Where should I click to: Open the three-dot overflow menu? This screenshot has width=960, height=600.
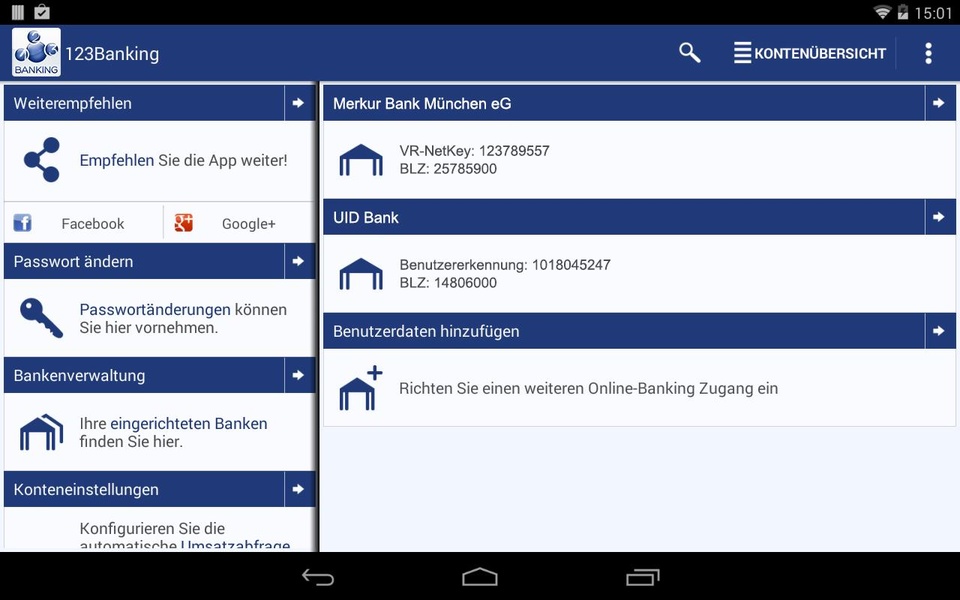928,53
